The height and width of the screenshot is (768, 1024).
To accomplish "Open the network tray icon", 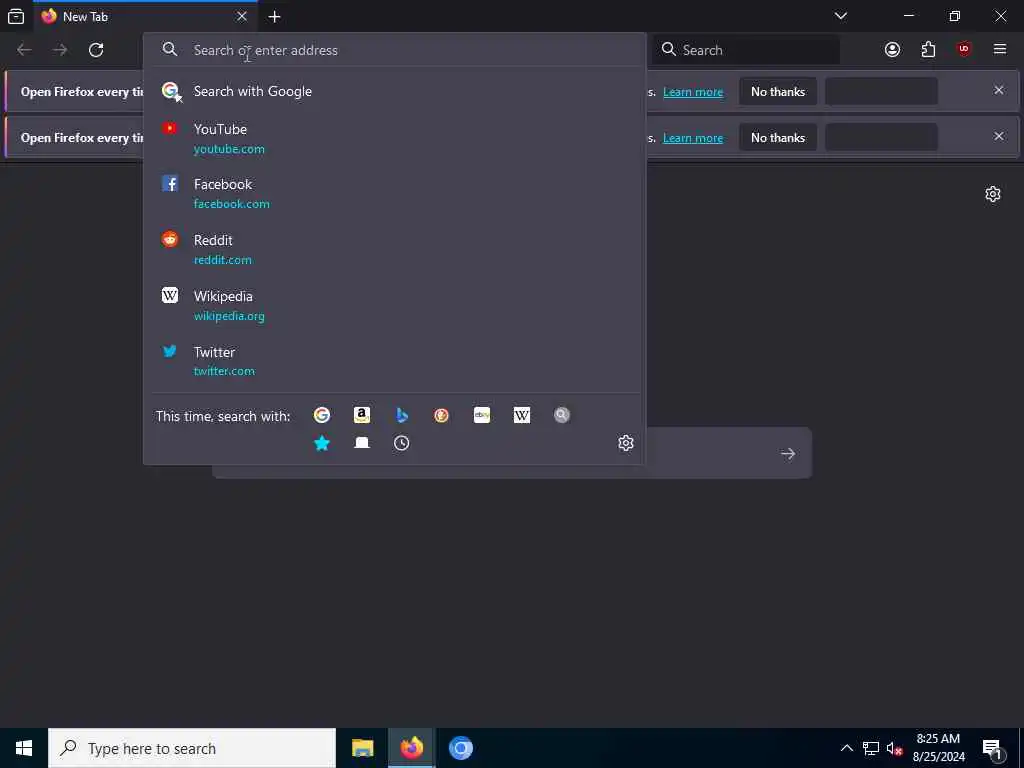I will tap(871, 748).
